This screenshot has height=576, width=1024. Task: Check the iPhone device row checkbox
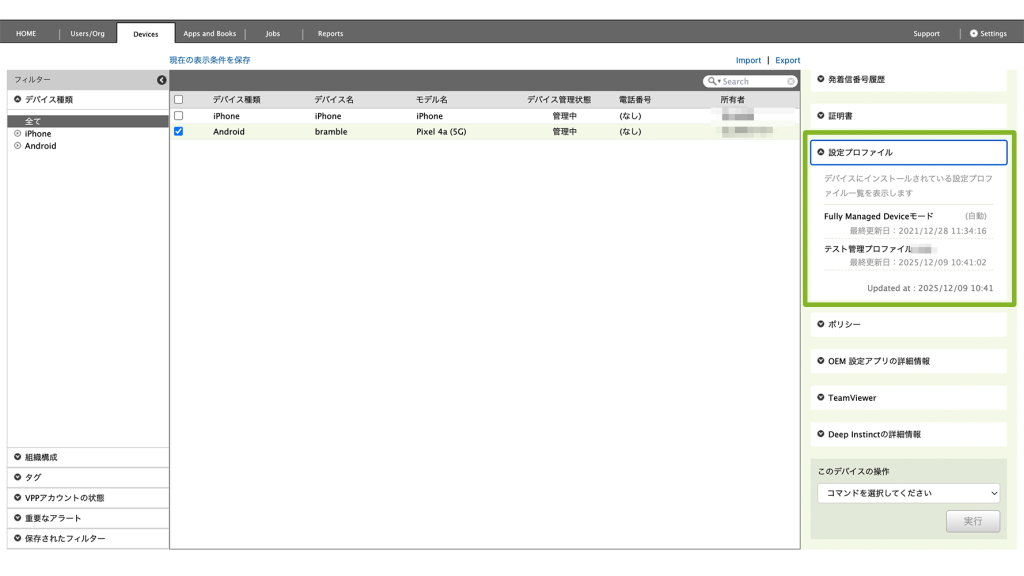[179, 116]
